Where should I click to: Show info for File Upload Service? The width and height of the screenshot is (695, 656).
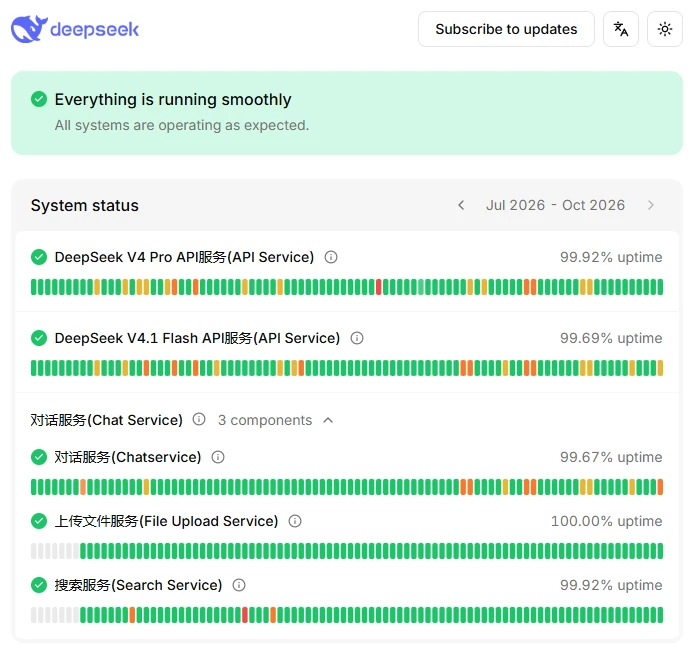pyautogui.click(x=295, y=521)
